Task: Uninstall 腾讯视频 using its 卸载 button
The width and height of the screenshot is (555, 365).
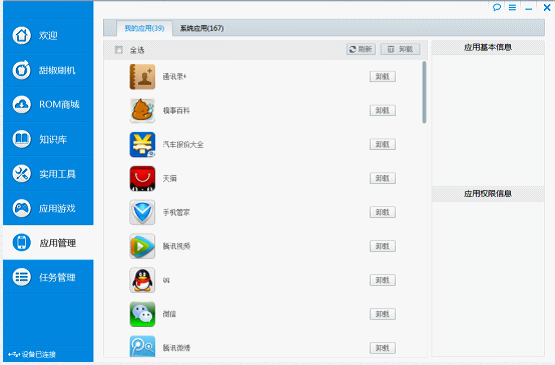Action: pos(383,246)
